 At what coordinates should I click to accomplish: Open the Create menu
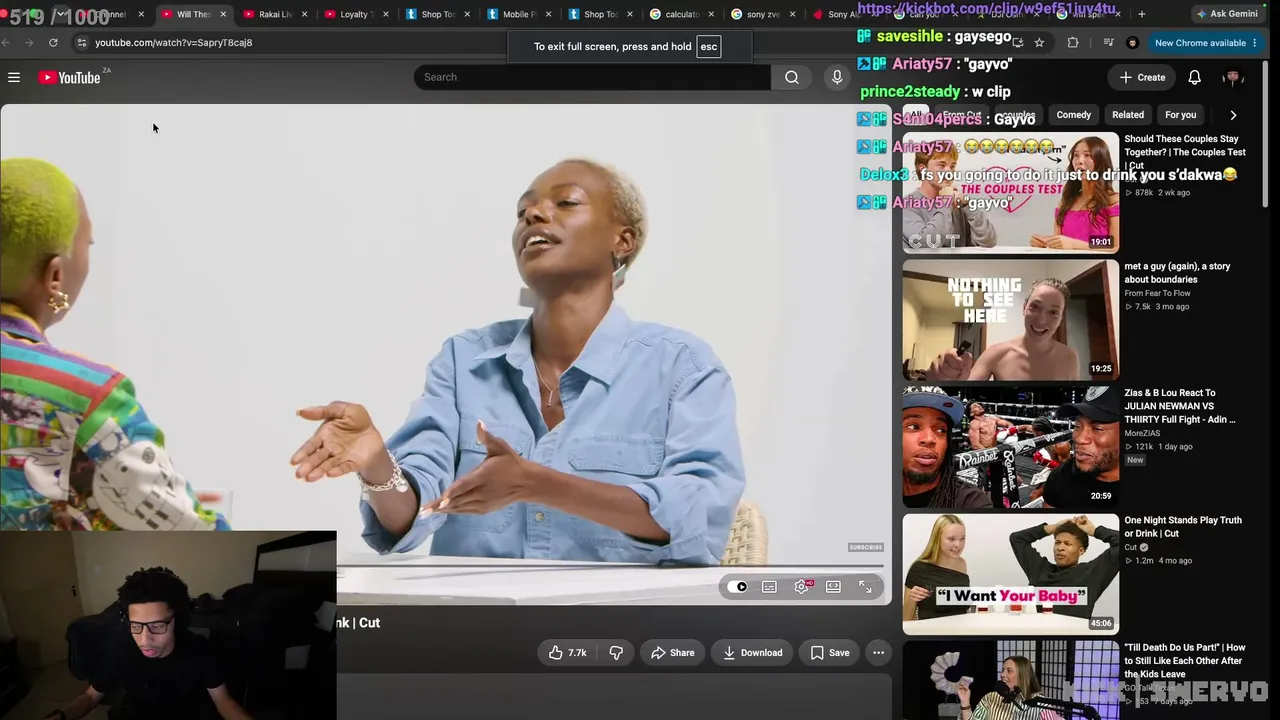click(x=1142, y=77)
